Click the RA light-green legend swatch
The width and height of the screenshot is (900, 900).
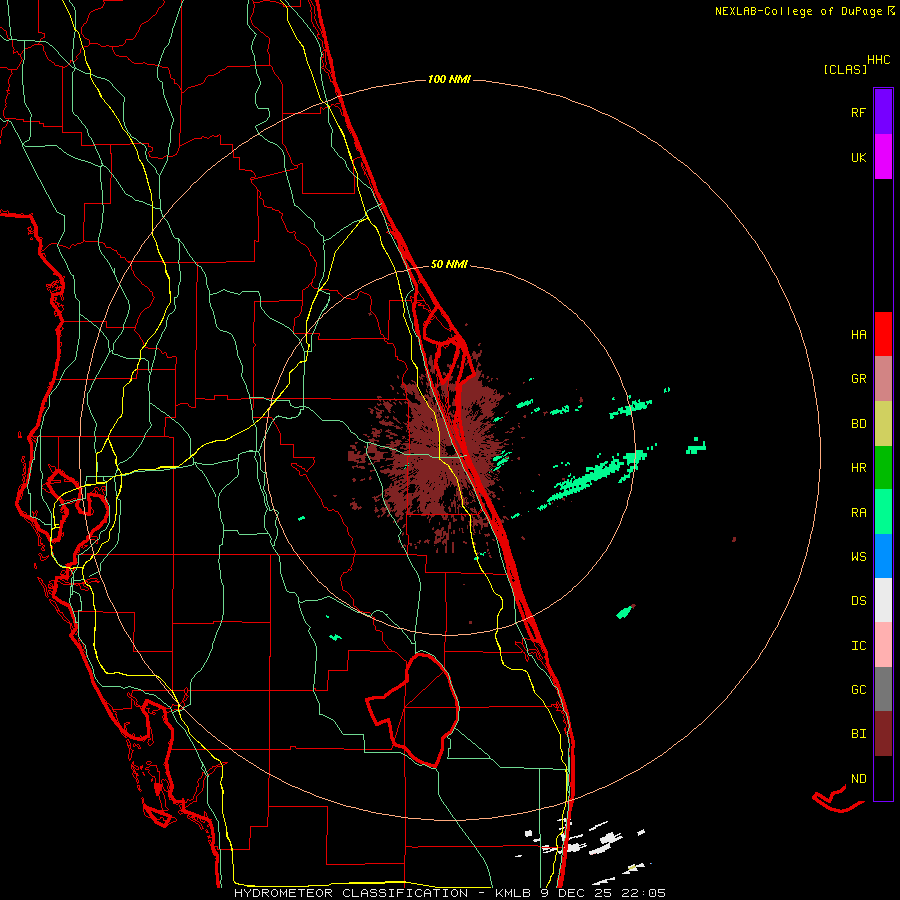tap(883, 512)
